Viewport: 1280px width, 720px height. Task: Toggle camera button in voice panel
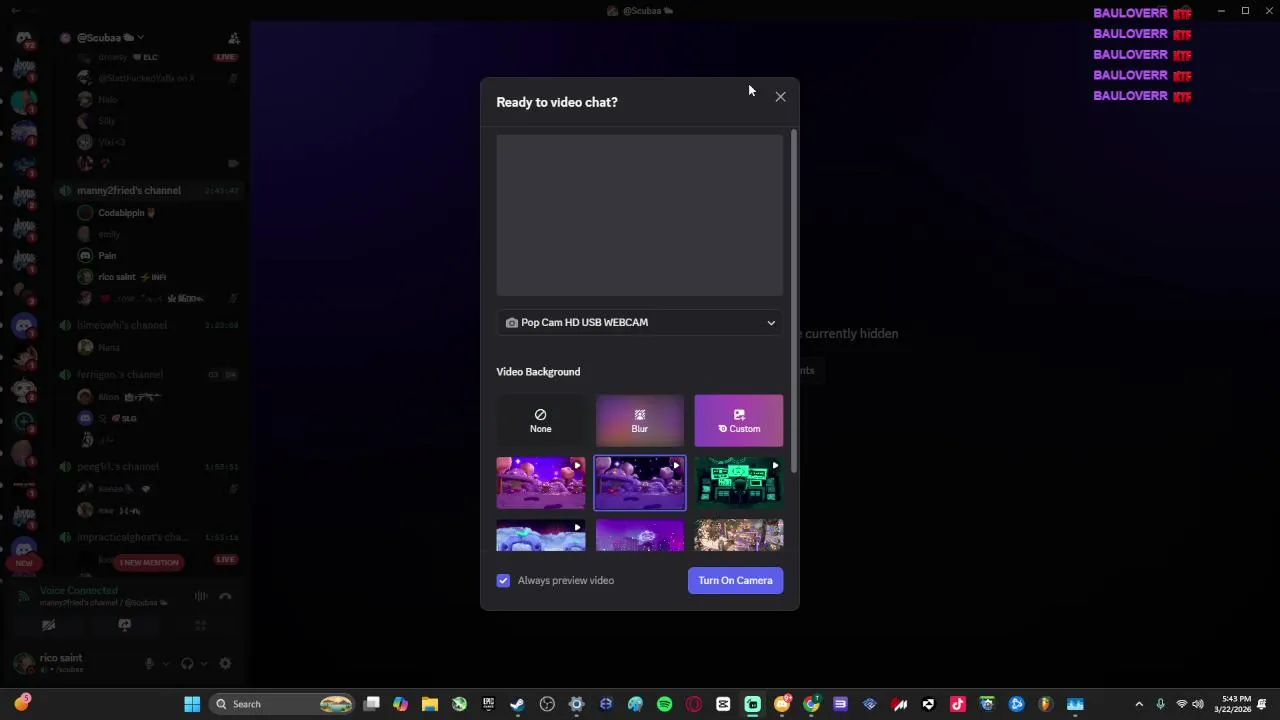pyautogui.click(x=48, y=625)
